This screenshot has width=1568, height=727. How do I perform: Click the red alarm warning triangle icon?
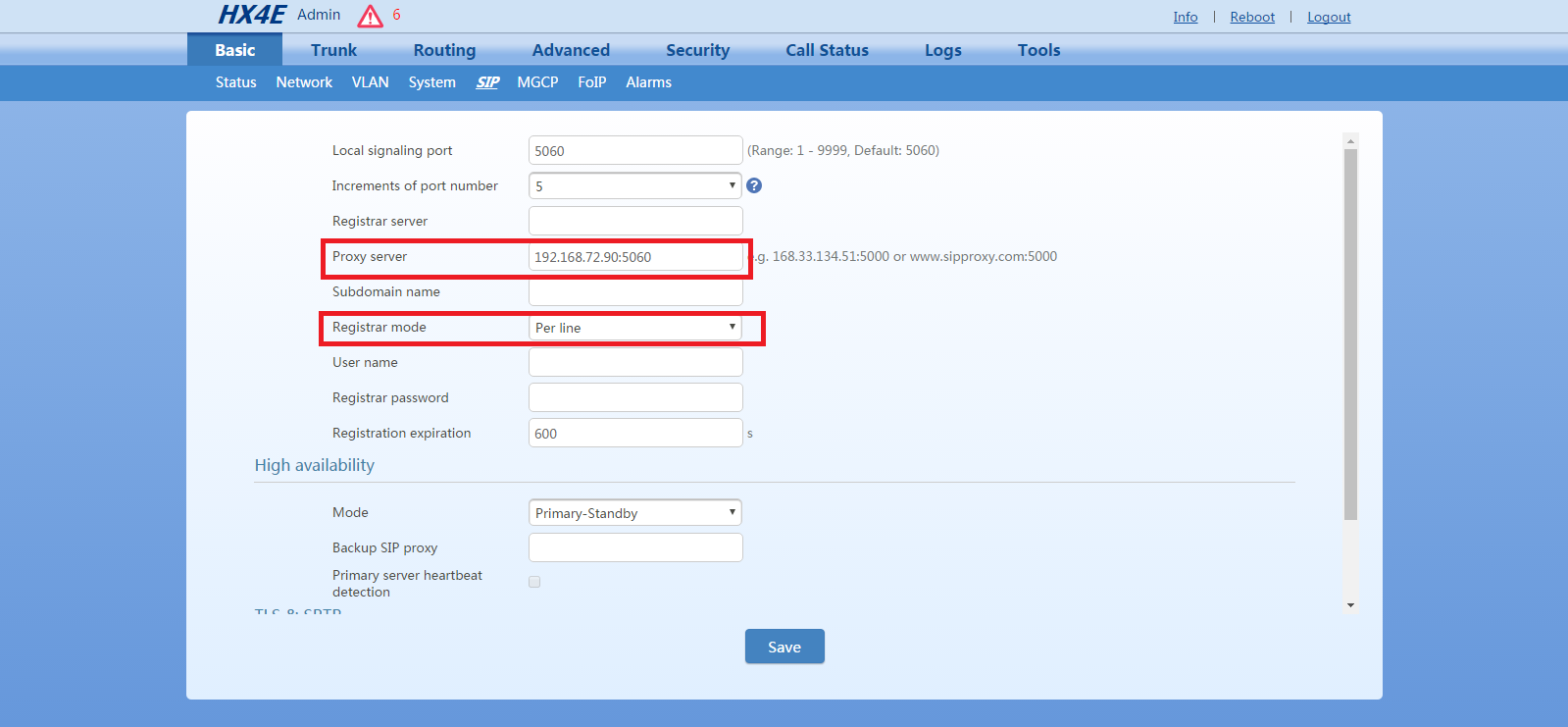370,16
